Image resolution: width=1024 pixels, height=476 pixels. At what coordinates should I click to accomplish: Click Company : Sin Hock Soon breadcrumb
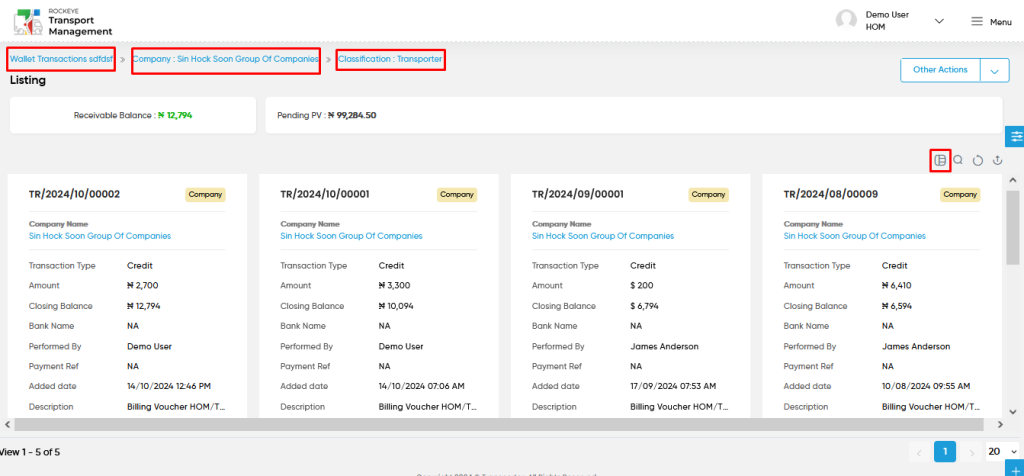point(225,59)
